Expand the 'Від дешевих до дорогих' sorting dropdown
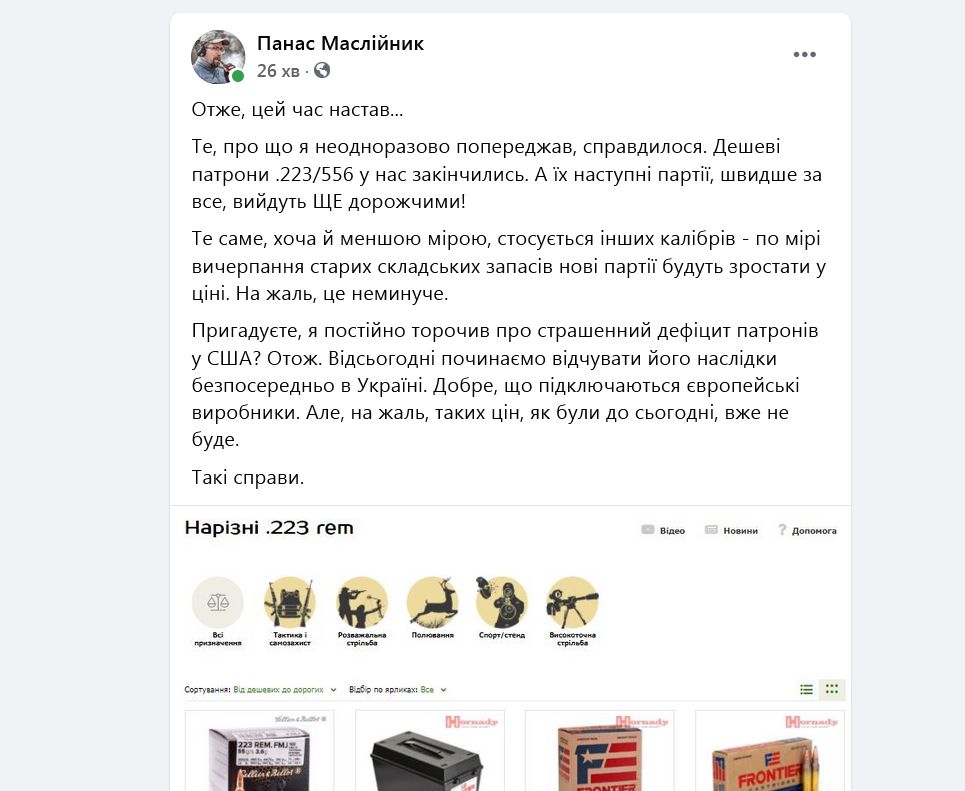This screenshot has width=965, height=791. click(x=285, y=690)
